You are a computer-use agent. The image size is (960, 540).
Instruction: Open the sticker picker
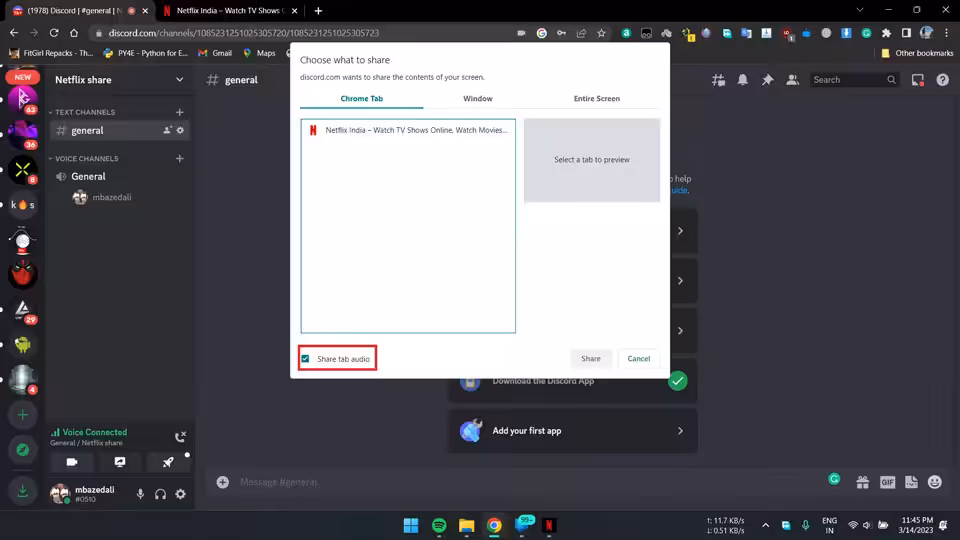(911, 482)
